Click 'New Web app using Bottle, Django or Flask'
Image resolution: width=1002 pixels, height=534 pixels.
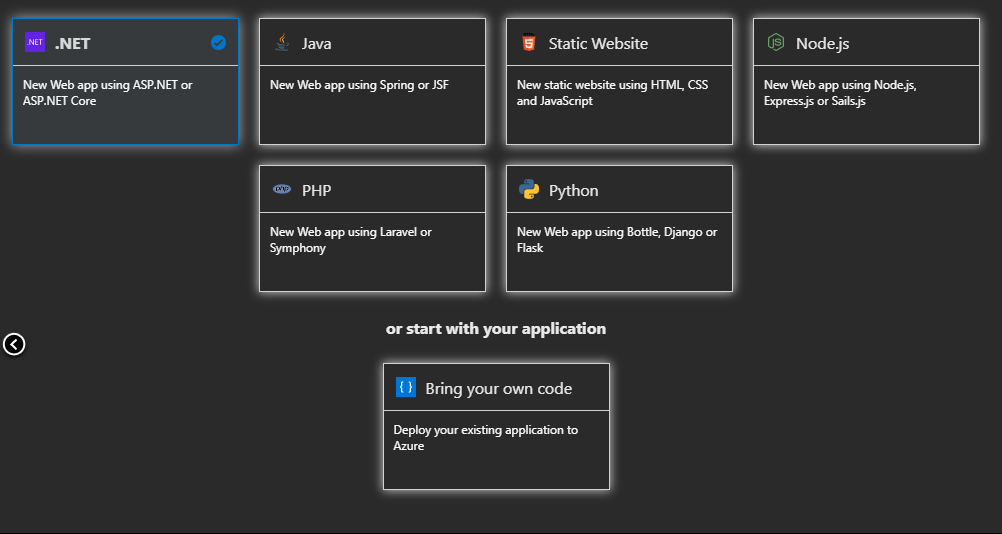pyautogui.click(x=617, y=240)
